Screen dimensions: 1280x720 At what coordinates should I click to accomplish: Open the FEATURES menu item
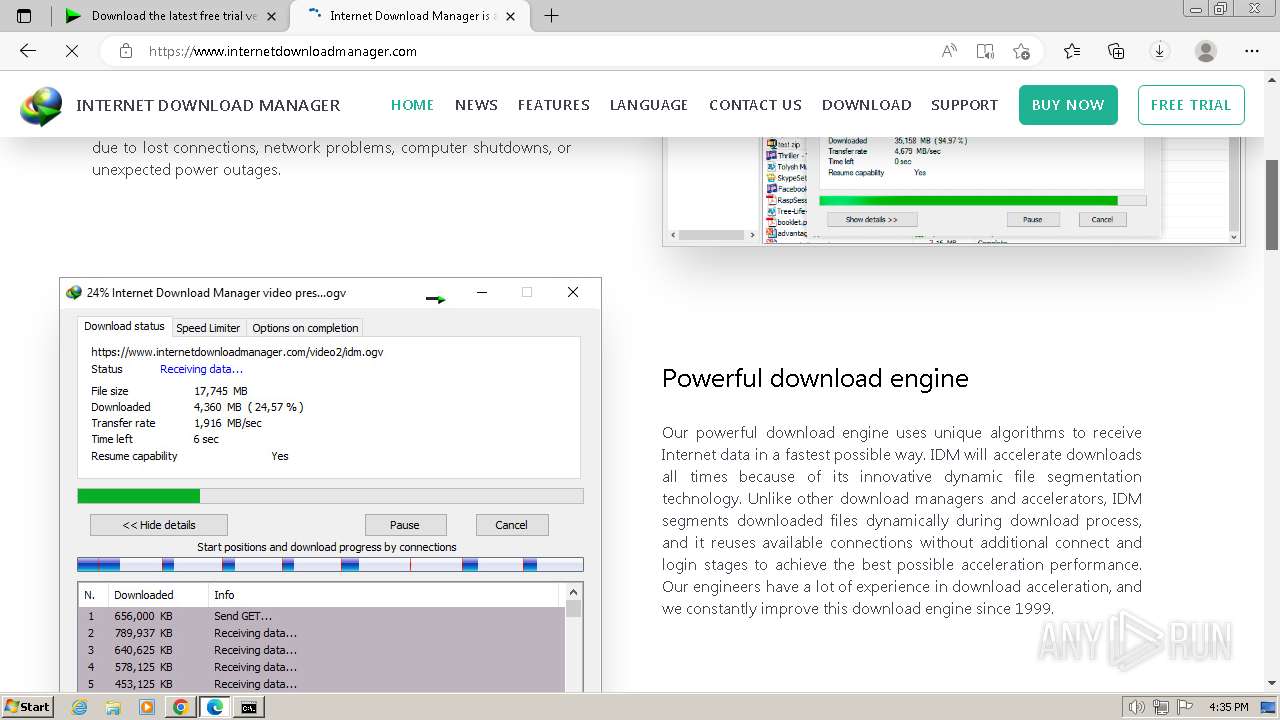pos(553,105)
